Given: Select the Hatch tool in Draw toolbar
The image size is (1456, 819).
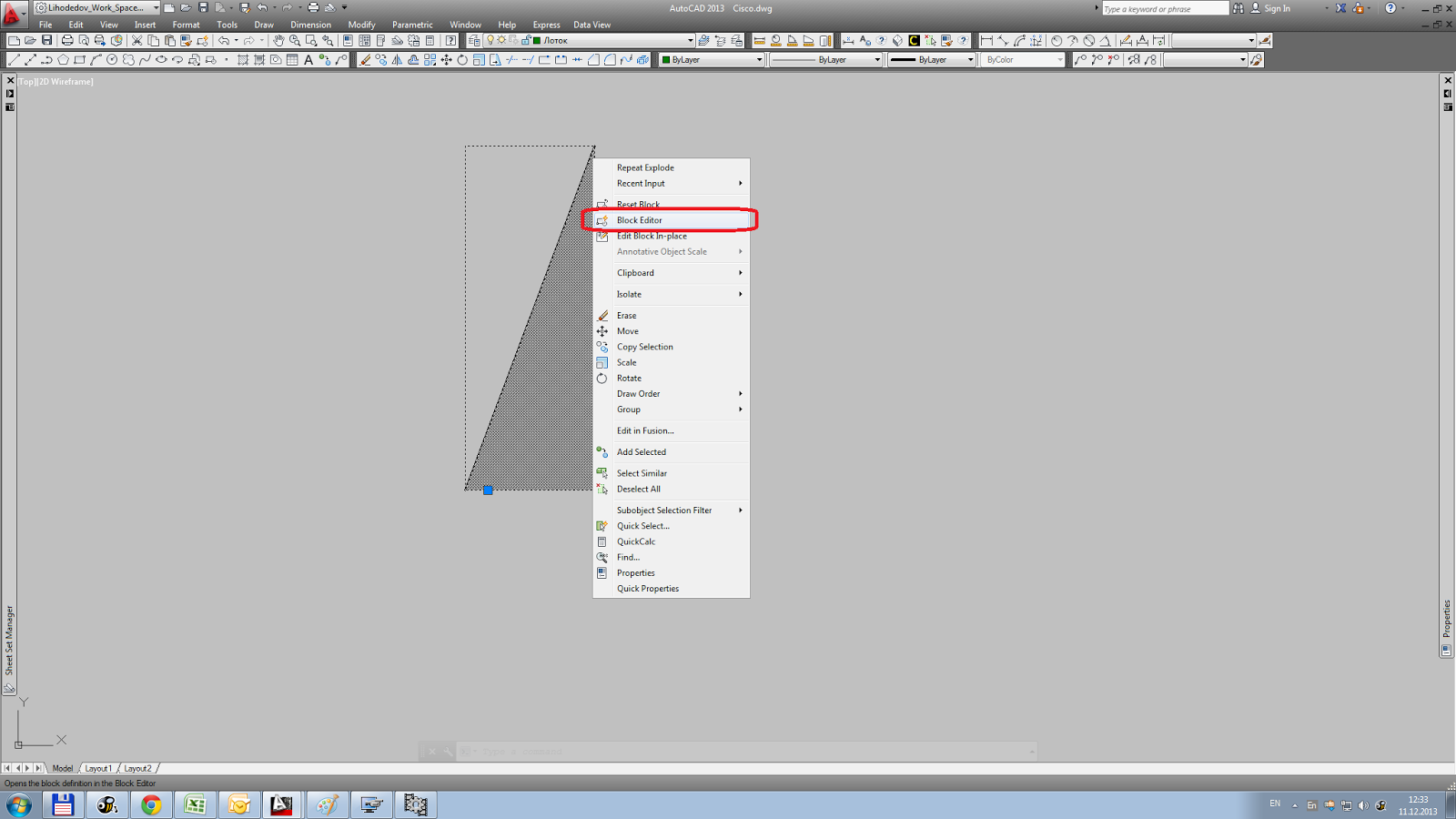Looking at the screenshot, I should (x=243, y=59).
